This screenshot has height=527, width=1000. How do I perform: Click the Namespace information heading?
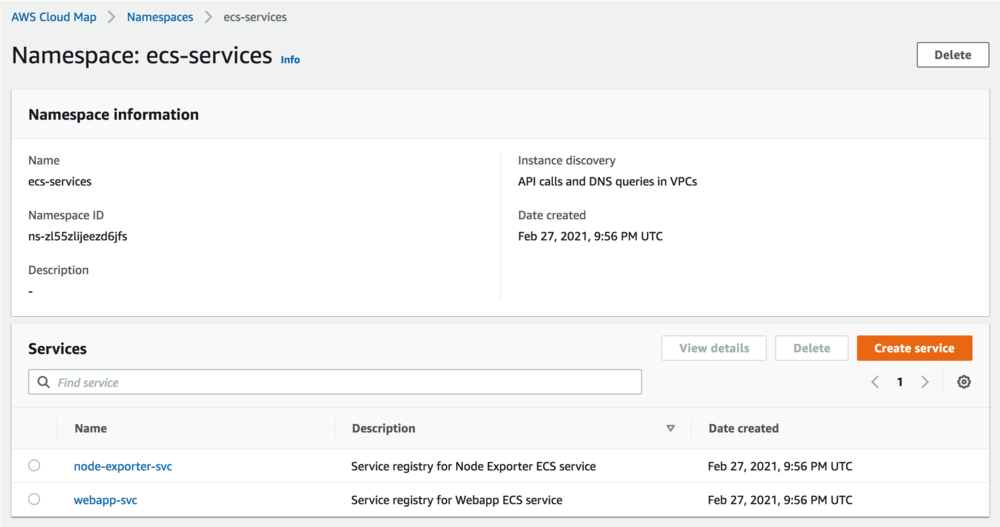114,114
